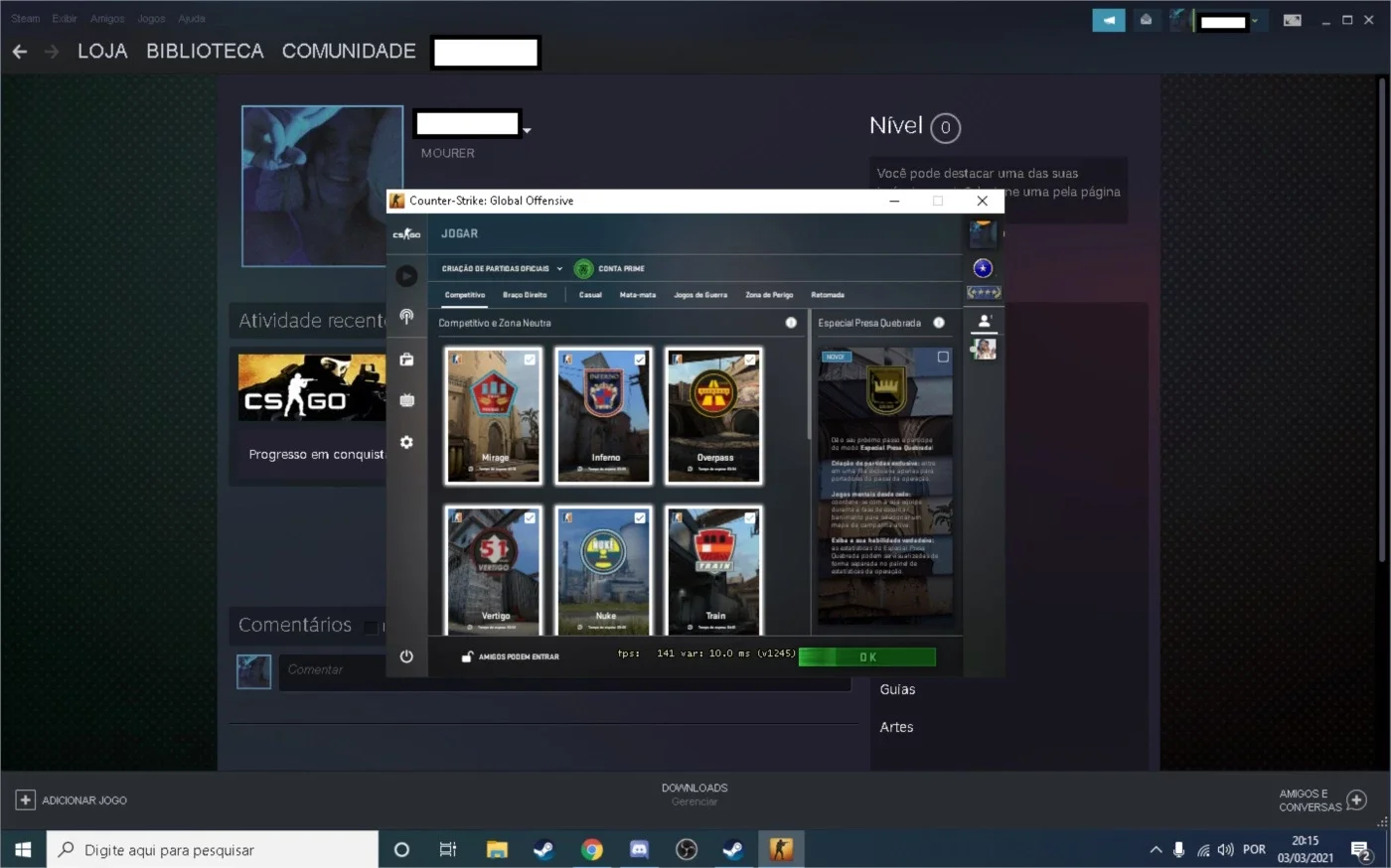The image size is (1391, 868).
Task: Click the rank badge with four stars
Action: point(984,292)
